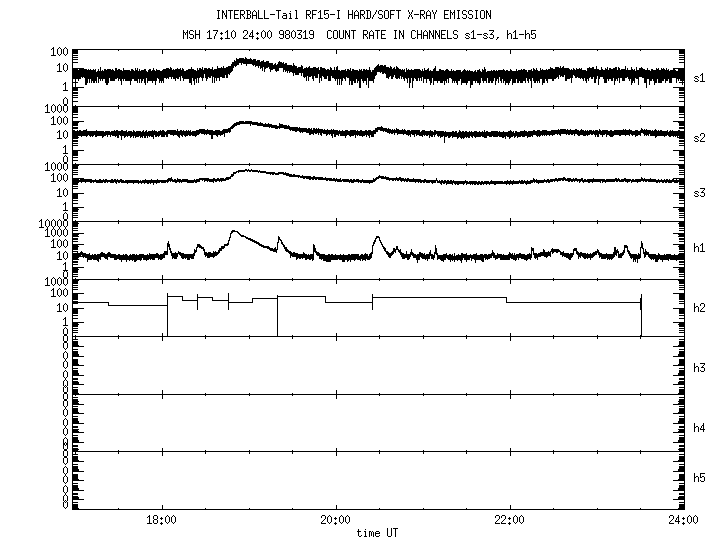This screenshot has height=550, width=720.
Task: Click the h3 channel label
Action: click(x=701, y=367)
